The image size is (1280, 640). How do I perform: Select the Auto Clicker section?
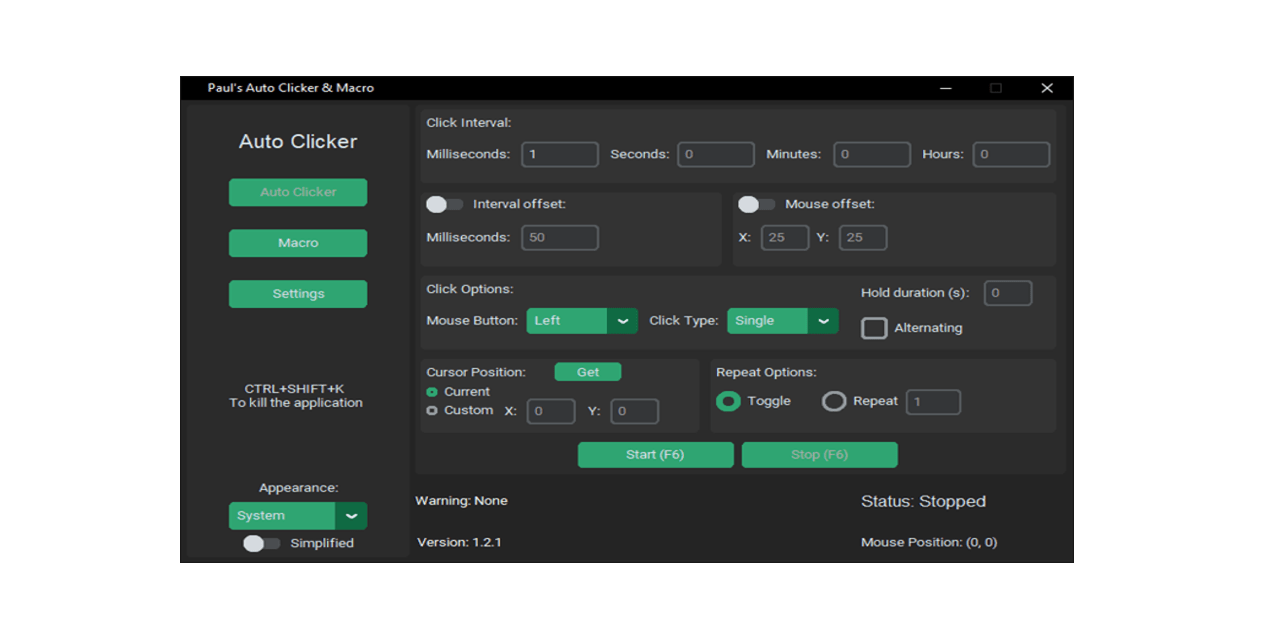298,192
